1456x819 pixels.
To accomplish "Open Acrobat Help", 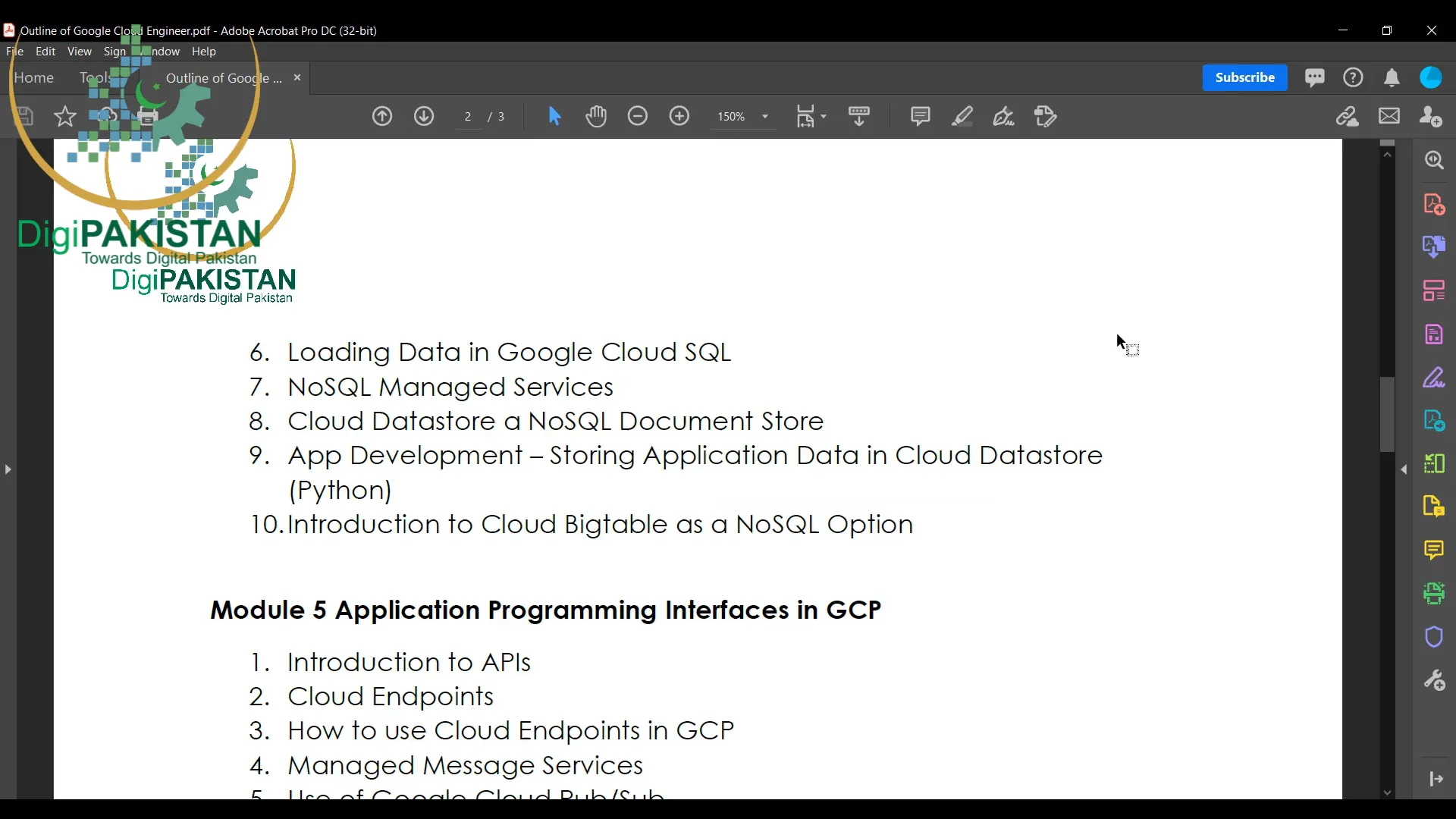I will (x=1354, y=77).
